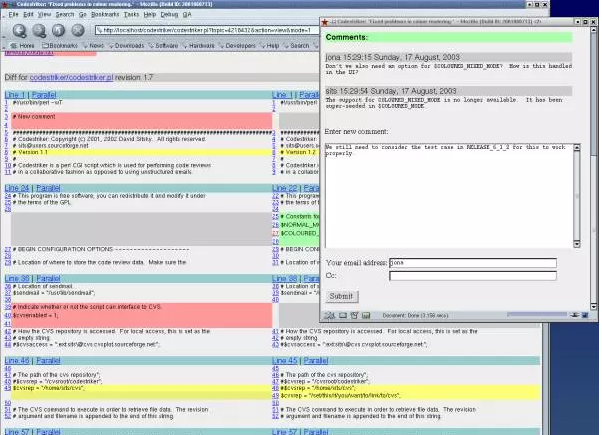
Task: Click the left-side 'Line 36' link
Action: pyautogui.click(x=17, y=278)
